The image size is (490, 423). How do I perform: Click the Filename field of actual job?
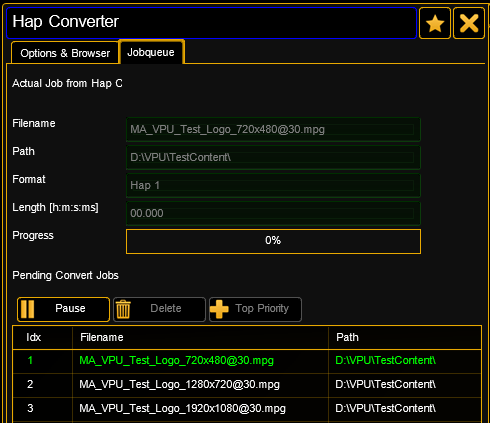click(x=273, y=129)
